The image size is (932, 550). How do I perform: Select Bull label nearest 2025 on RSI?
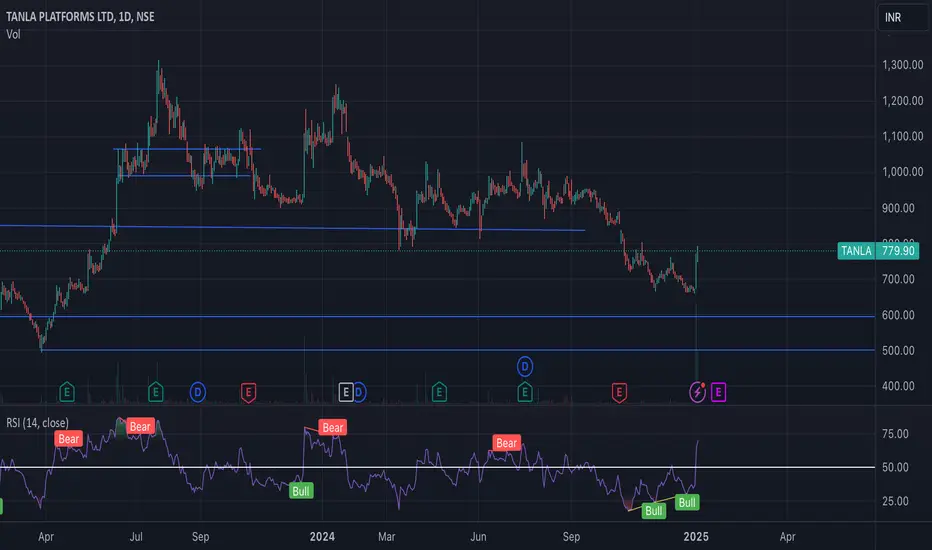(687, 502)
